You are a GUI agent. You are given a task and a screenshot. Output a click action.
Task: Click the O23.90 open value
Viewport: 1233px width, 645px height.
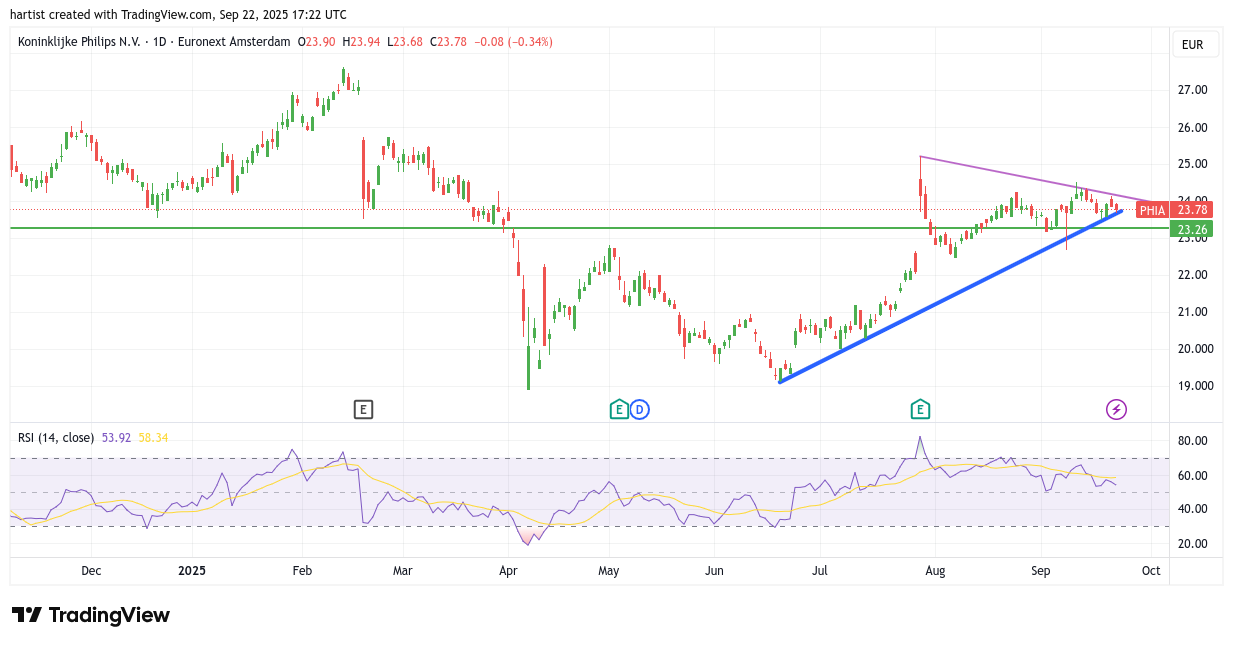tap(317, 42)
